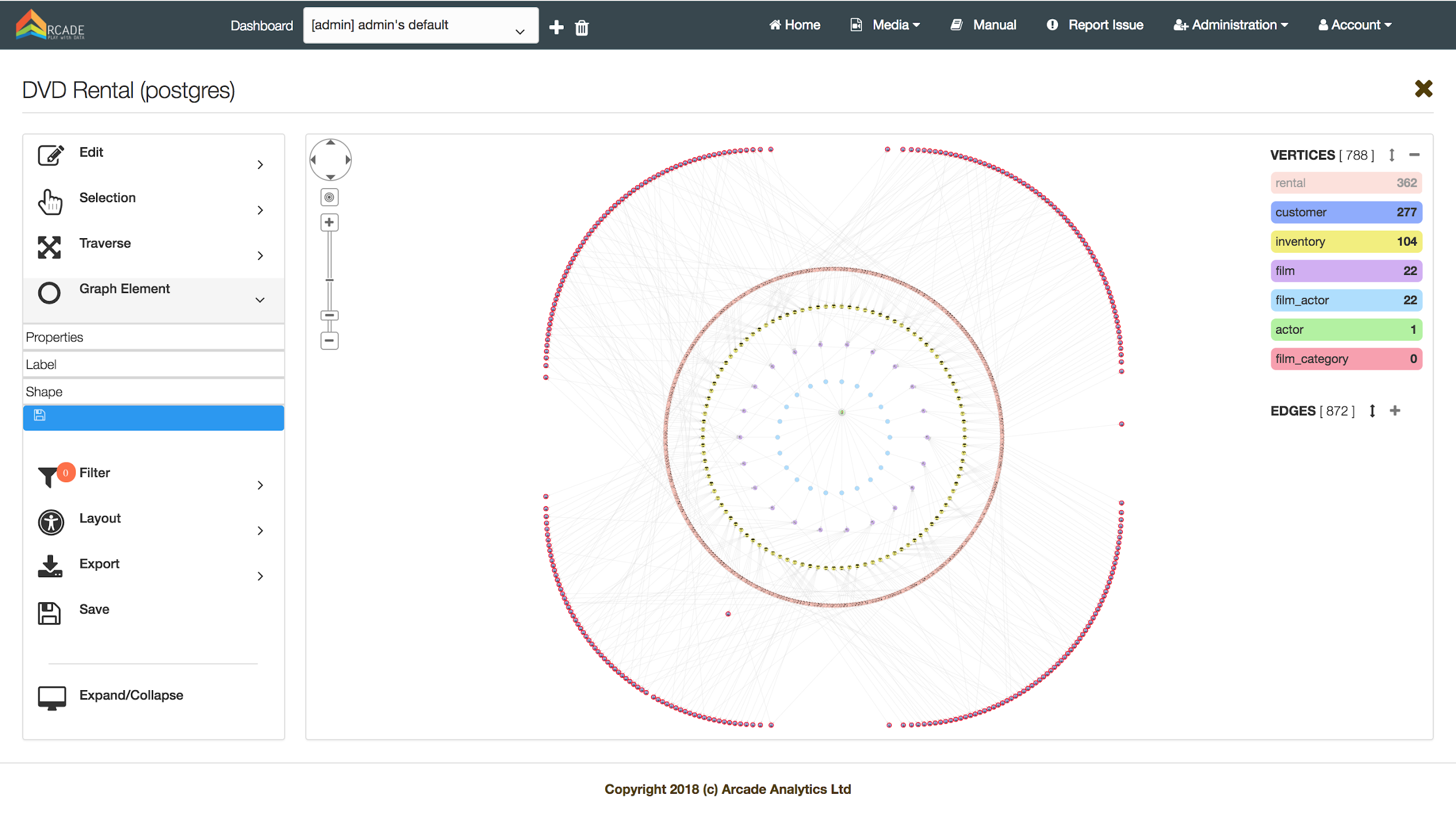
Task: Close the DVD Rental widget with X
Action: point(1423,89)
